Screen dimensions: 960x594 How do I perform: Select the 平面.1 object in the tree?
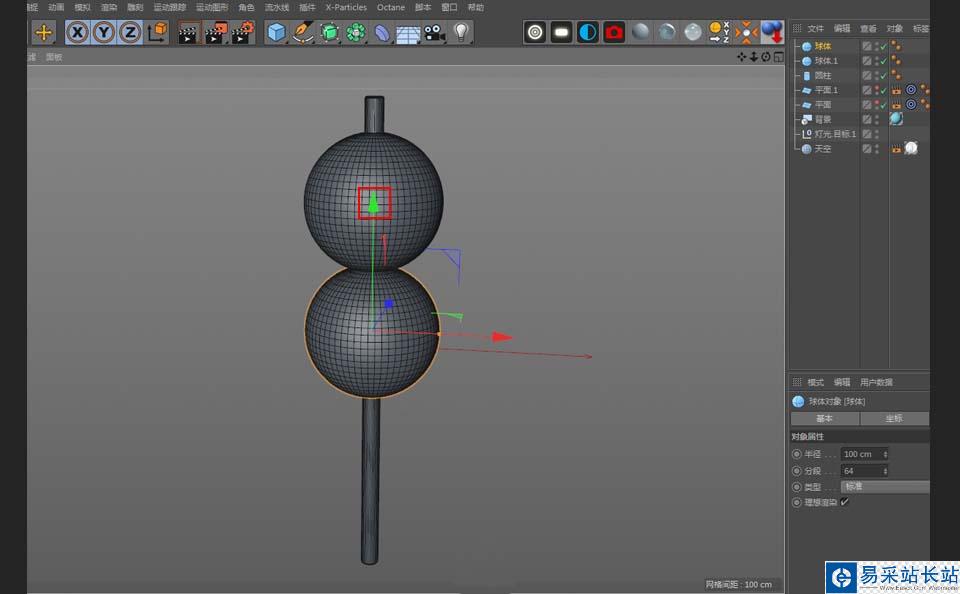[827, 90]
